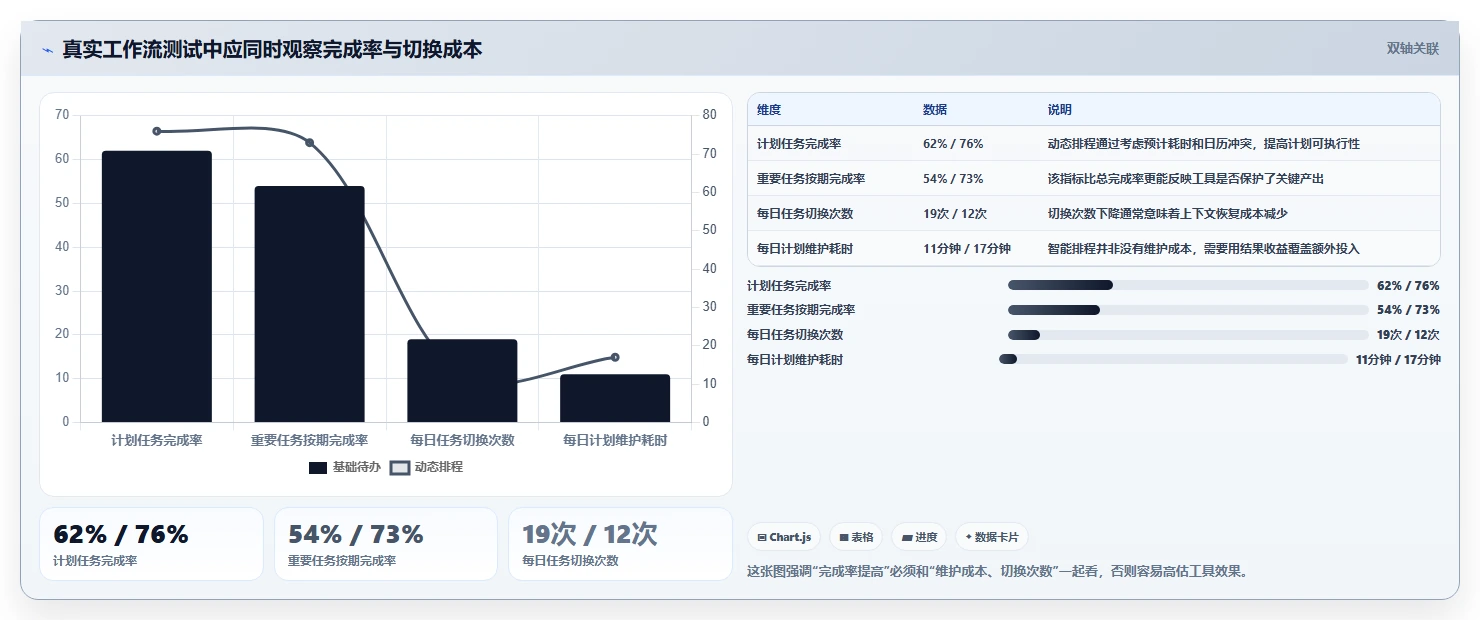Click the 计划任务完成率 progress bar
Image resolution: width=1480 pixels, height=620 pixels.
(1188, 285)
